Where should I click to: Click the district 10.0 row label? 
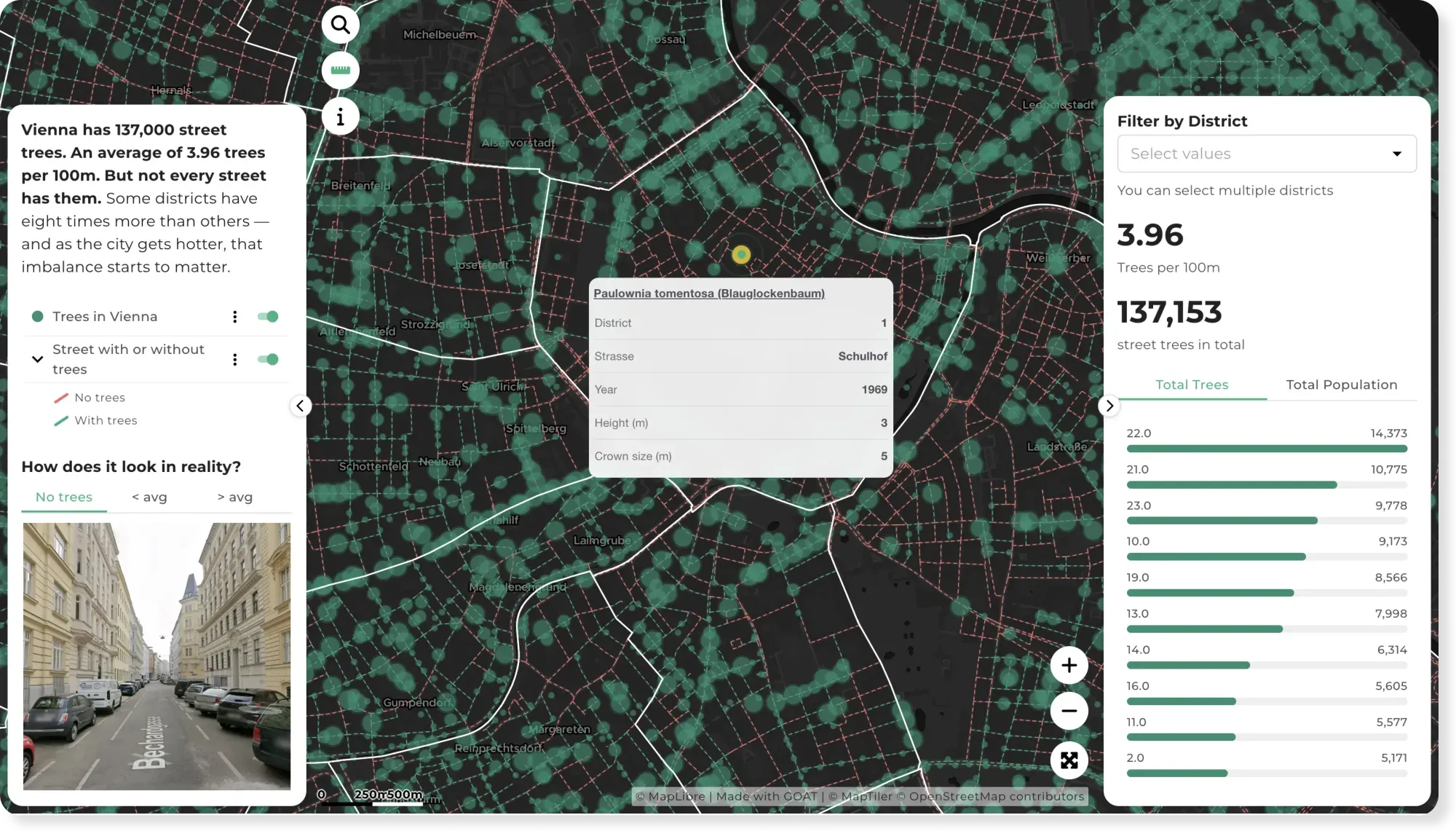[1138, 541]
